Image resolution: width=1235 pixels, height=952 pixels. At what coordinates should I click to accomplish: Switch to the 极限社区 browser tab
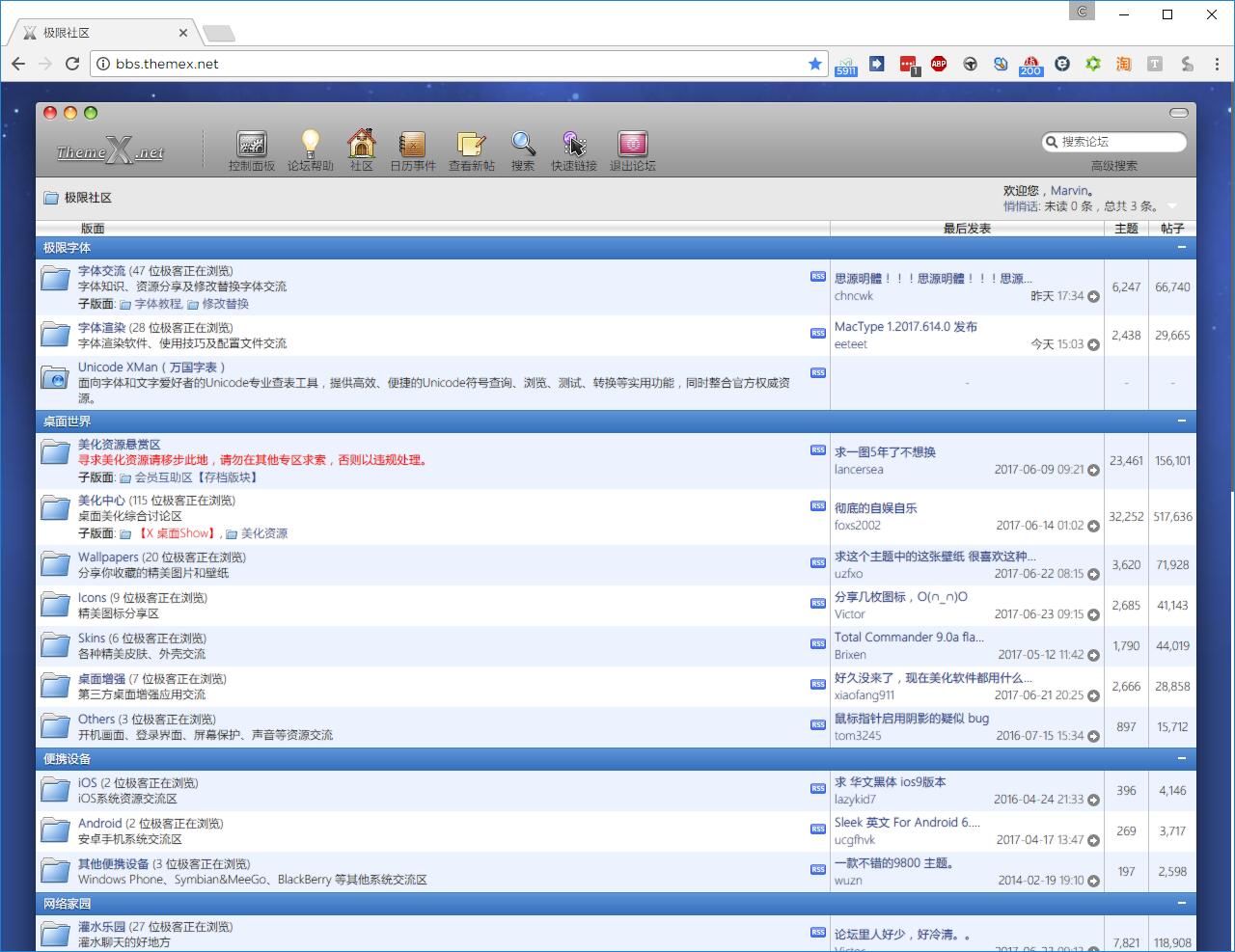(x=106, y=33)
